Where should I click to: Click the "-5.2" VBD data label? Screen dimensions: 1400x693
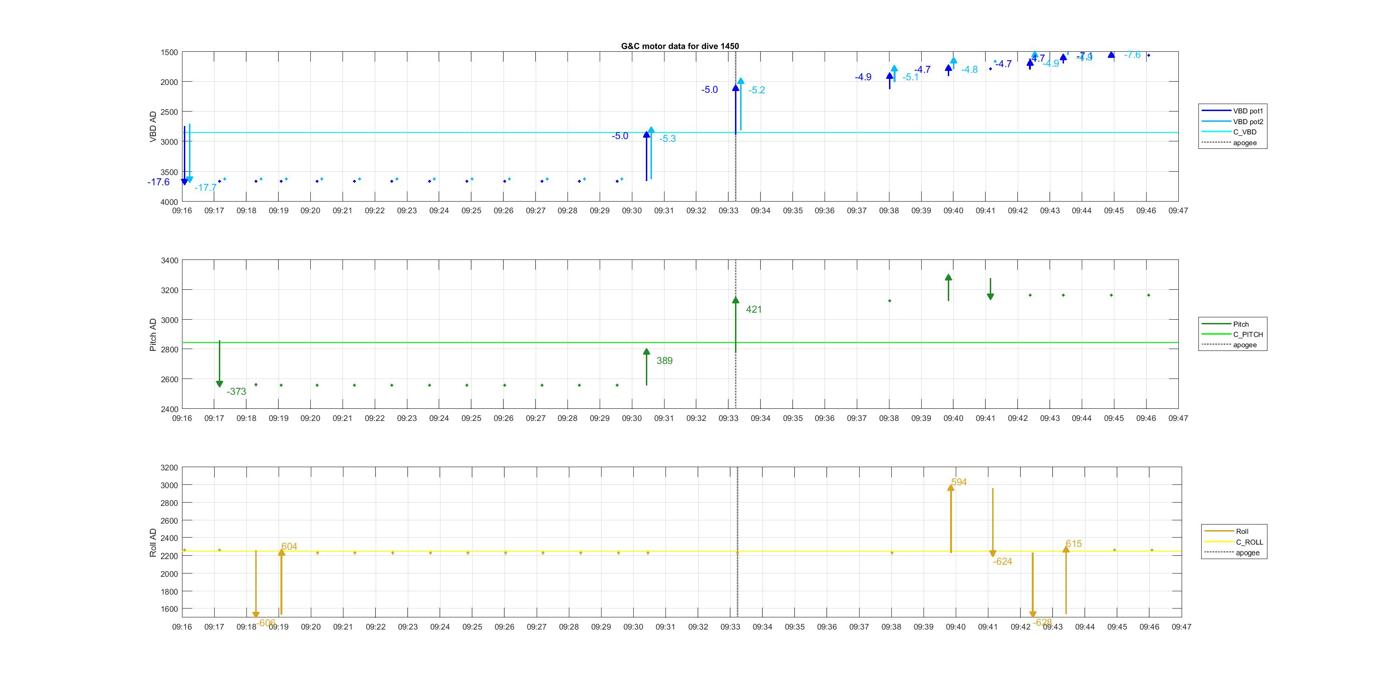(x=757, y=90)
